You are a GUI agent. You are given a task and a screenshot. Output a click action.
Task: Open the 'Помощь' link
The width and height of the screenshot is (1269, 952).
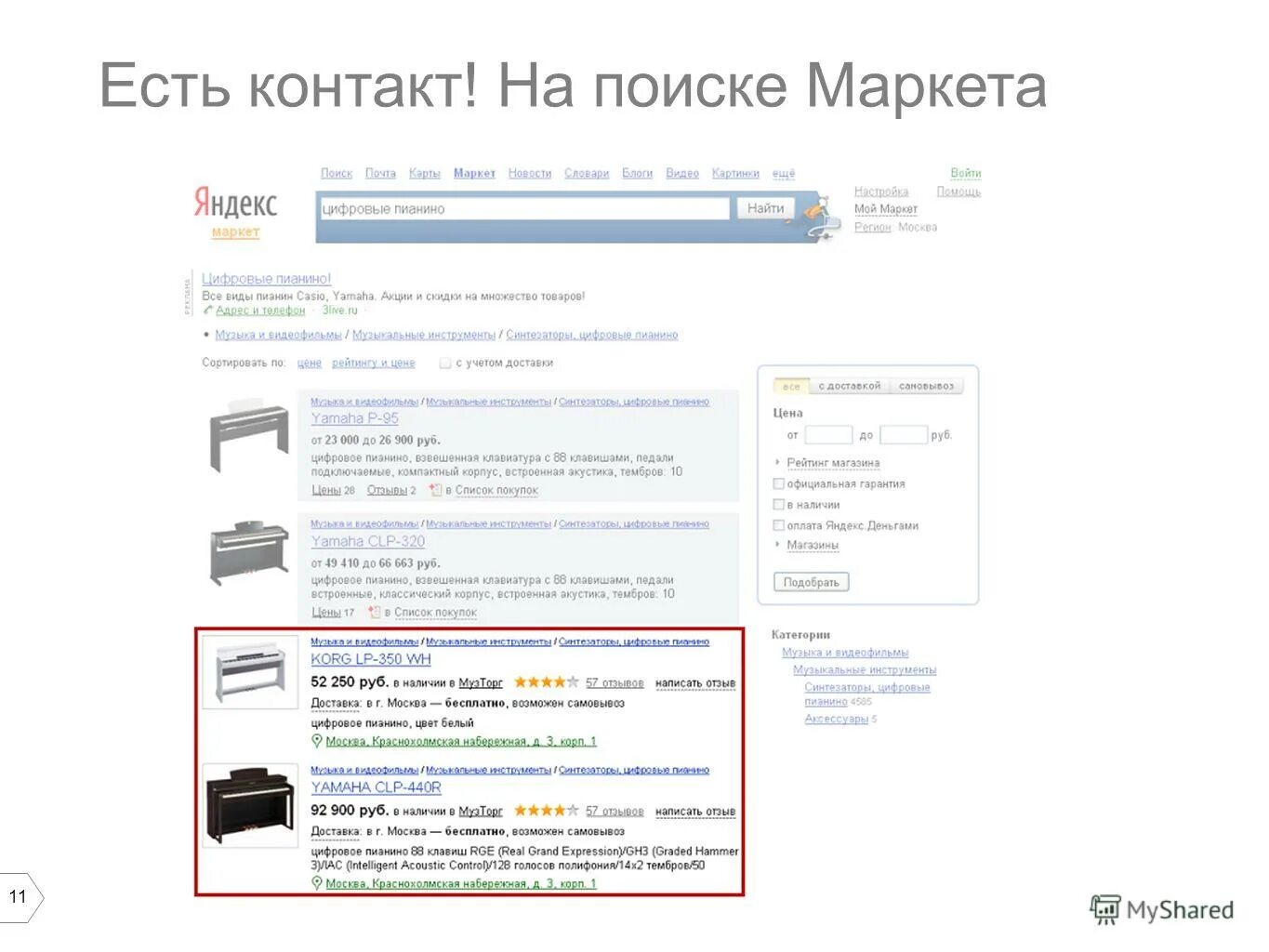click(958, 192)
